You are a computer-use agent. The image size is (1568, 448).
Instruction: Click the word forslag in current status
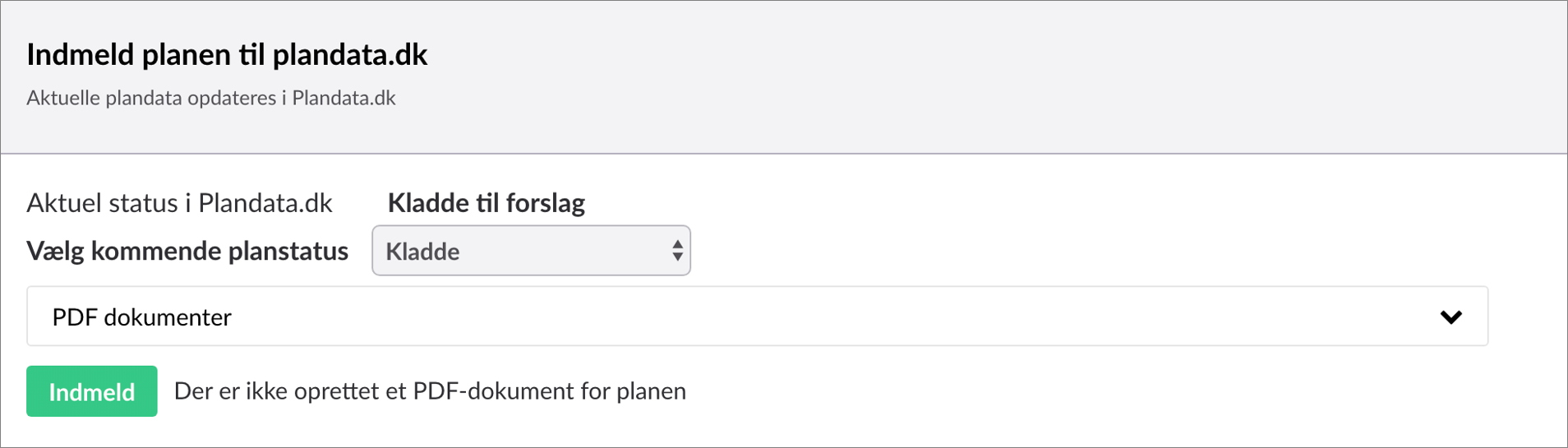point(546,203)
